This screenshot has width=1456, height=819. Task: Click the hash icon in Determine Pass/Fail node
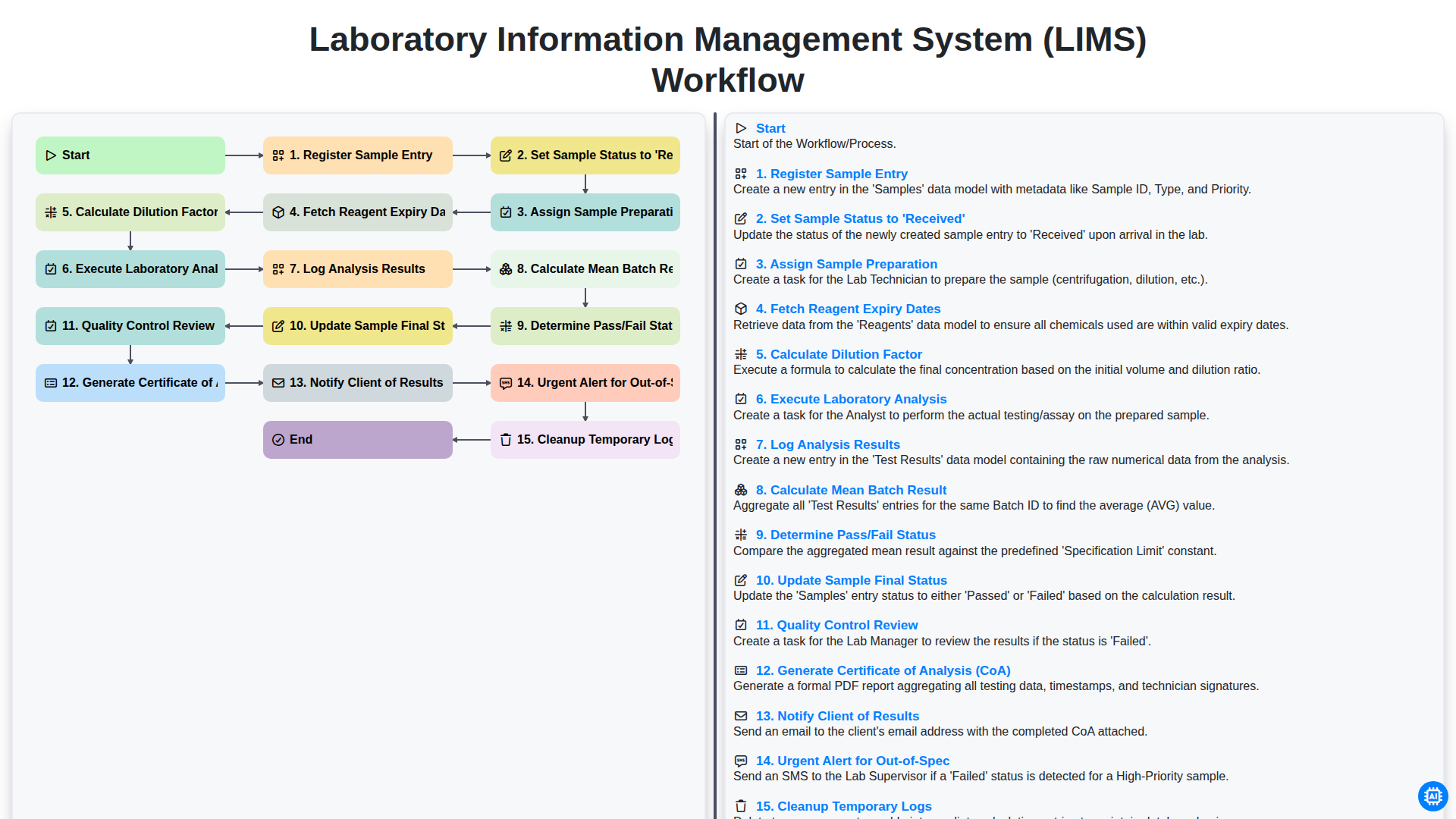pos(506,326)
